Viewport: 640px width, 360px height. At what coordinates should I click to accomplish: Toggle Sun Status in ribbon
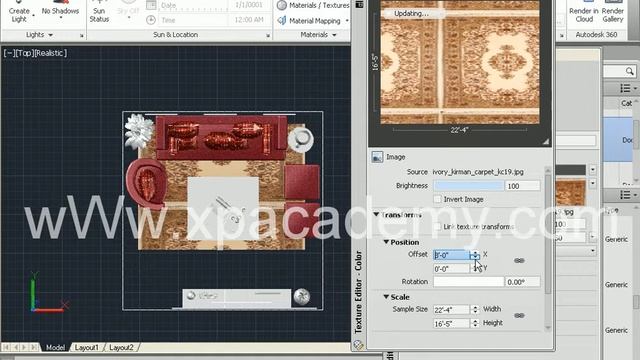[x=99, y=12]
